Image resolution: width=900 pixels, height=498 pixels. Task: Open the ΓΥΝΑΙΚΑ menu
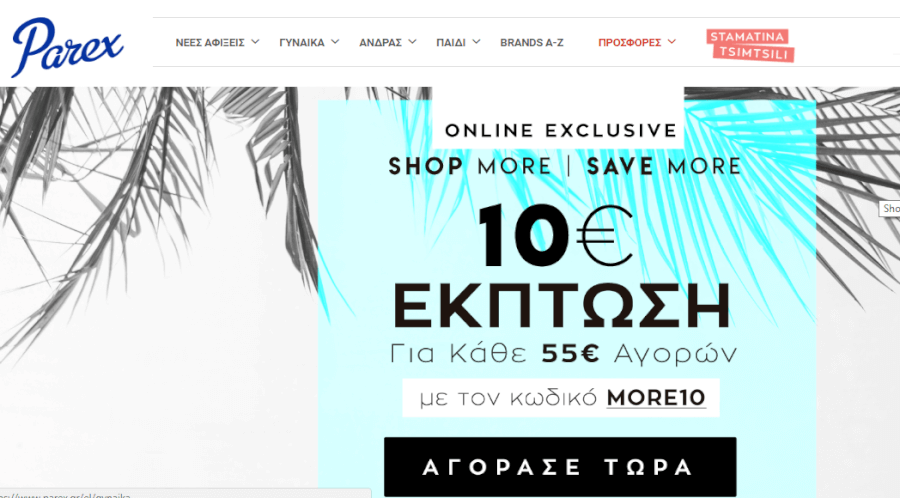pyautogui.click(x=302, y=42)
